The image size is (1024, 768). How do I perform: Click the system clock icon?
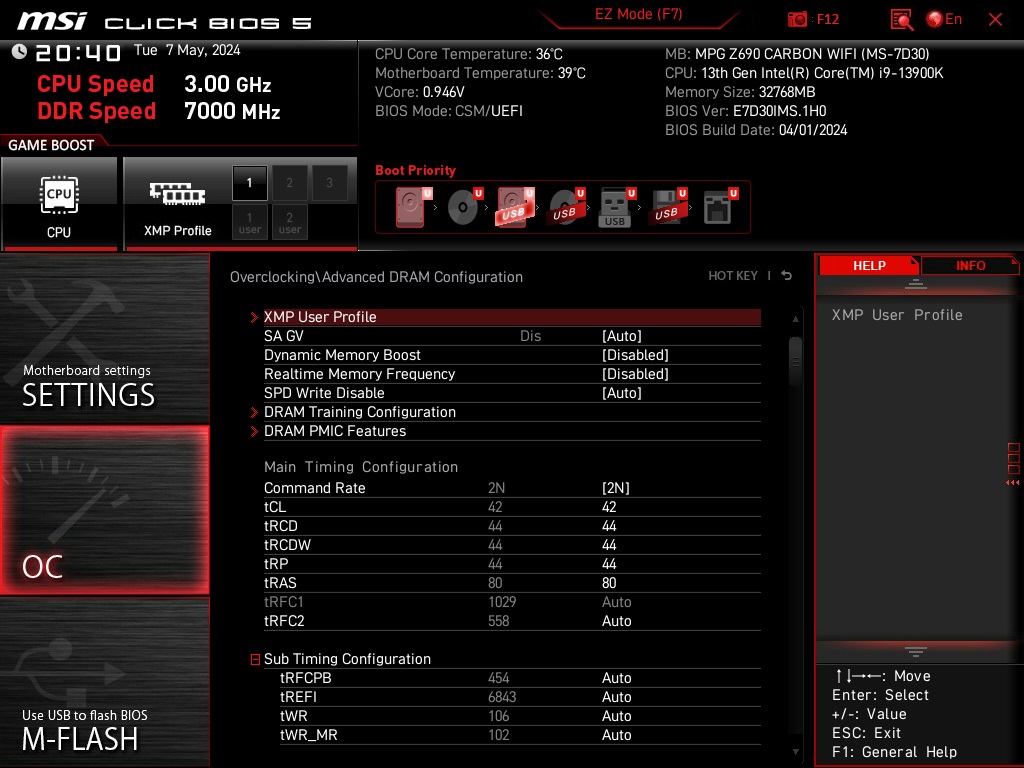pyautogui.click(x=20, y=52)
